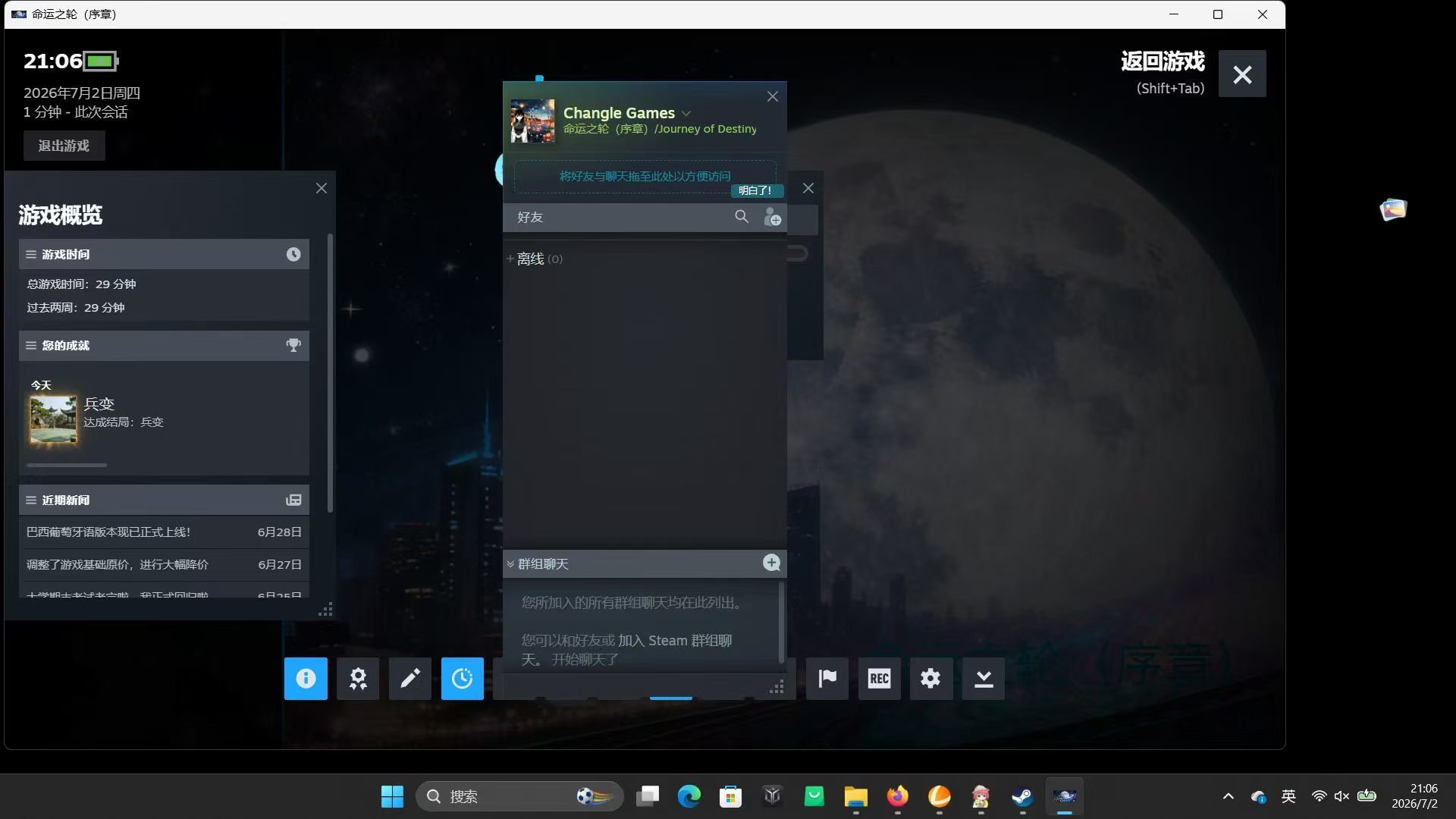Launch Microsoft Edge from taskbar
This screenshot has width=1456, height=819.
click(x=689, y=796)
